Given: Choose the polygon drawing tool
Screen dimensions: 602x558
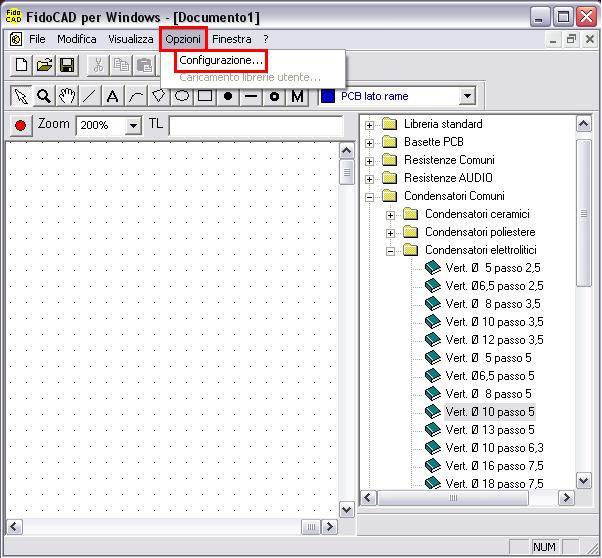Looking at the screenshot, I should [159, 96].
